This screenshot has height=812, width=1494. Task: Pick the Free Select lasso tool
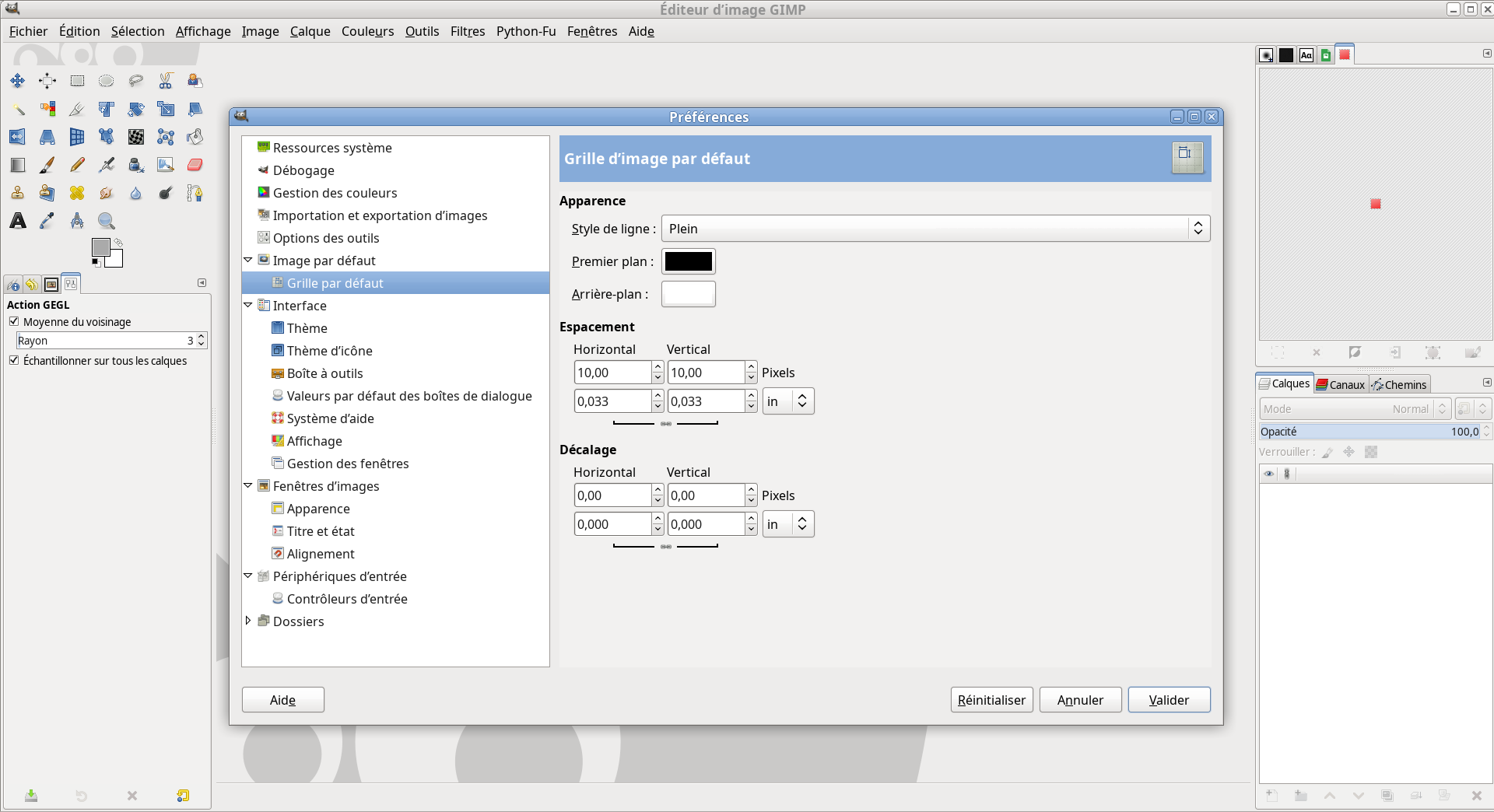(x=136, y=81)
